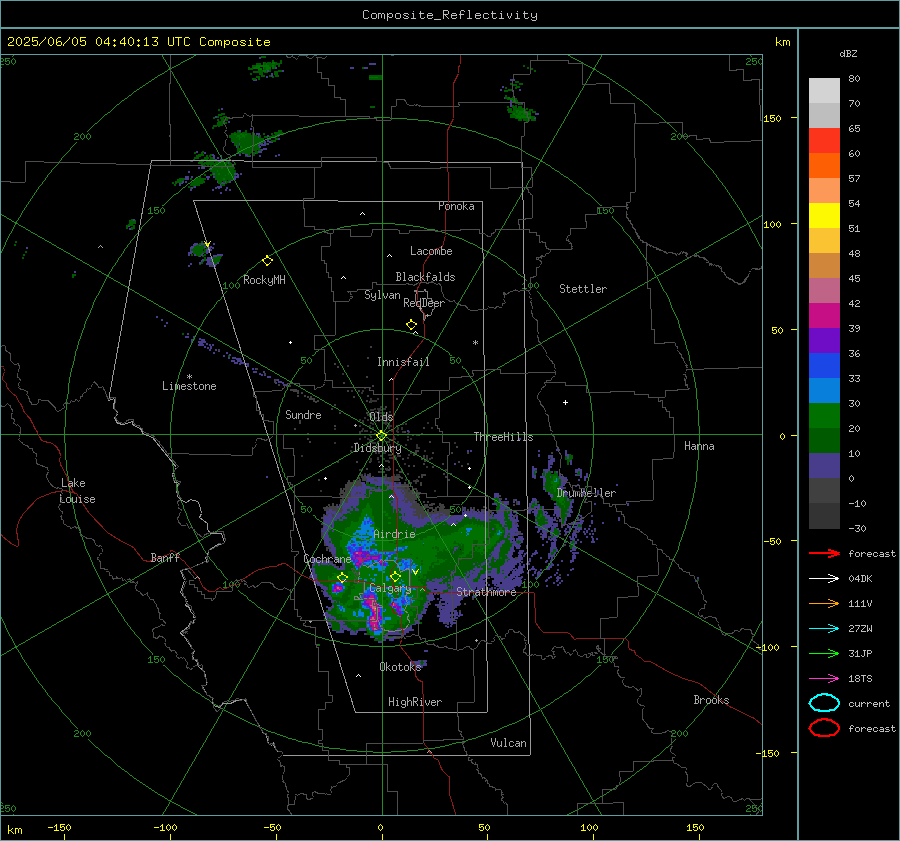Viewport: 900px width, 841px height.
Task: Click the Airdrie city label
Action: (394, 534)
